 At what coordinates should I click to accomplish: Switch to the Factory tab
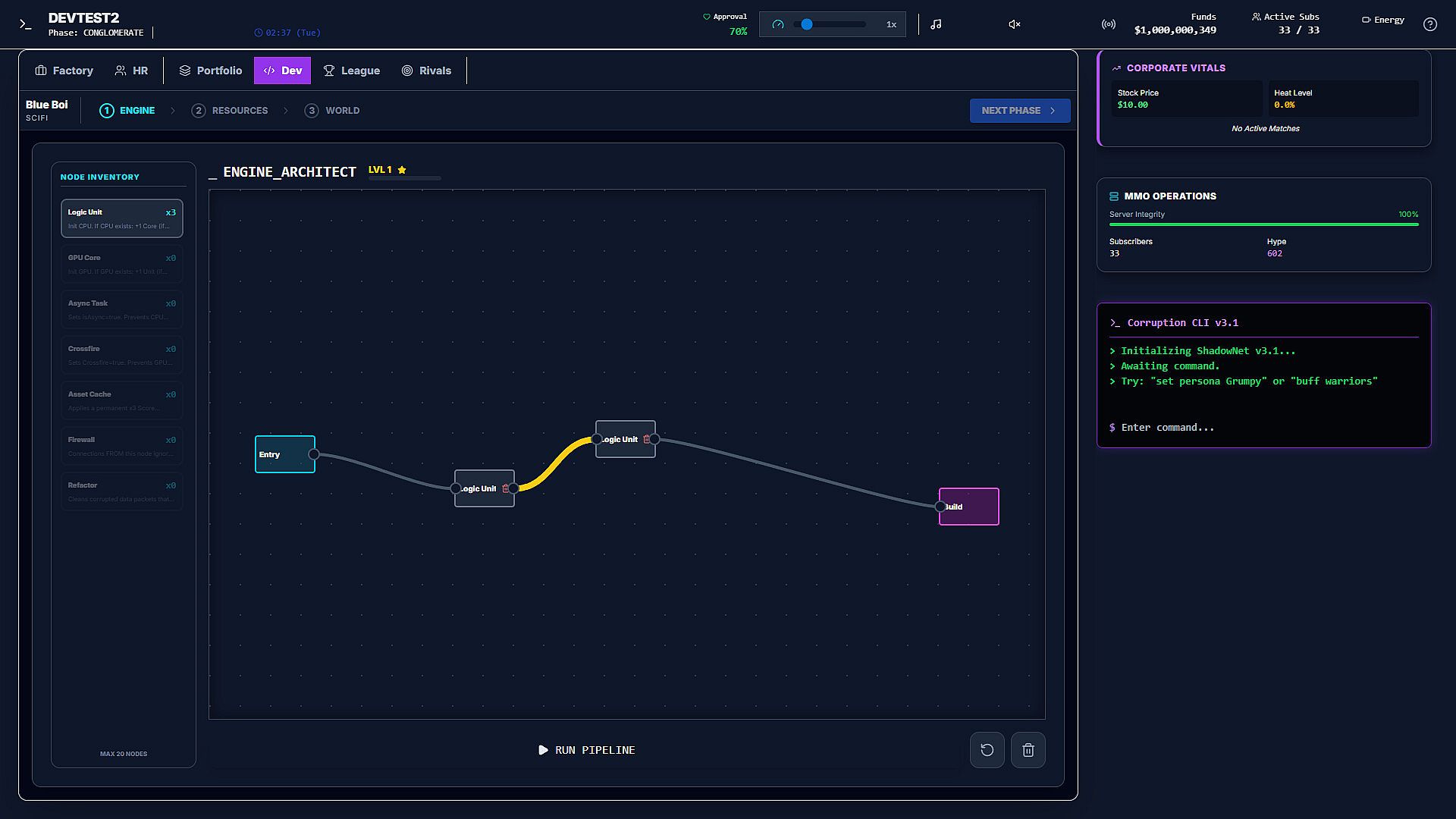tap(64, 71)
